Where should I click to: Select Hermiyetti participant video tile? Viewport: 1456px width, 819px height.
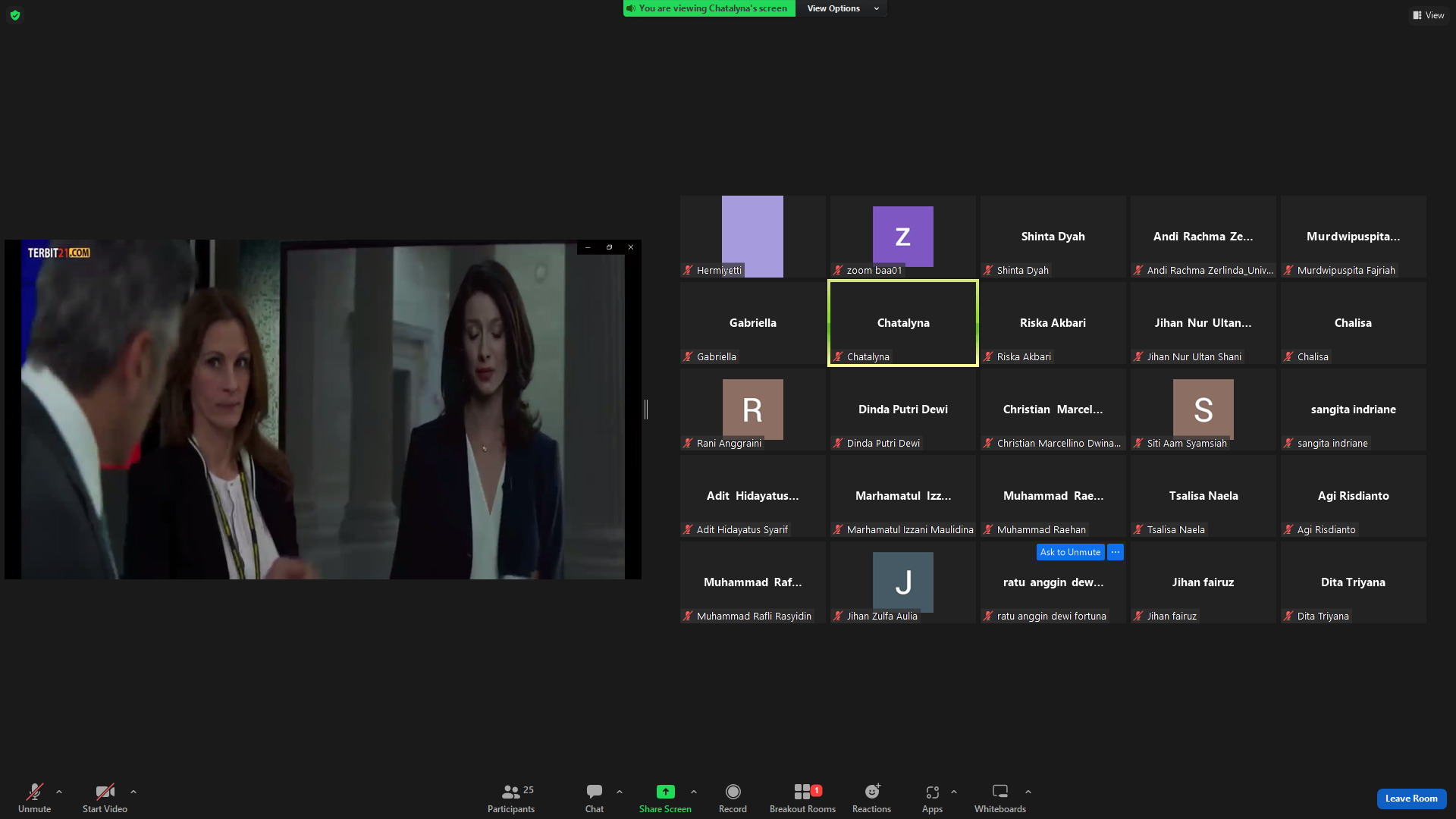click(752, 237)
